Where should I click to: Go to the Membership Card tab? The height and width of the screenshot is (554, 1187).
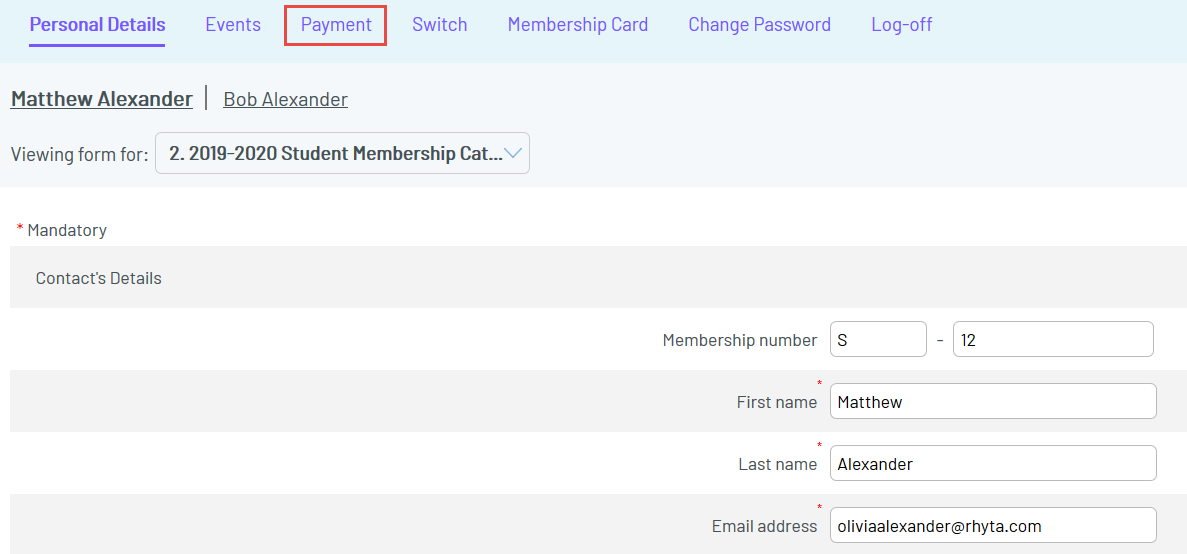coord(577,25)
